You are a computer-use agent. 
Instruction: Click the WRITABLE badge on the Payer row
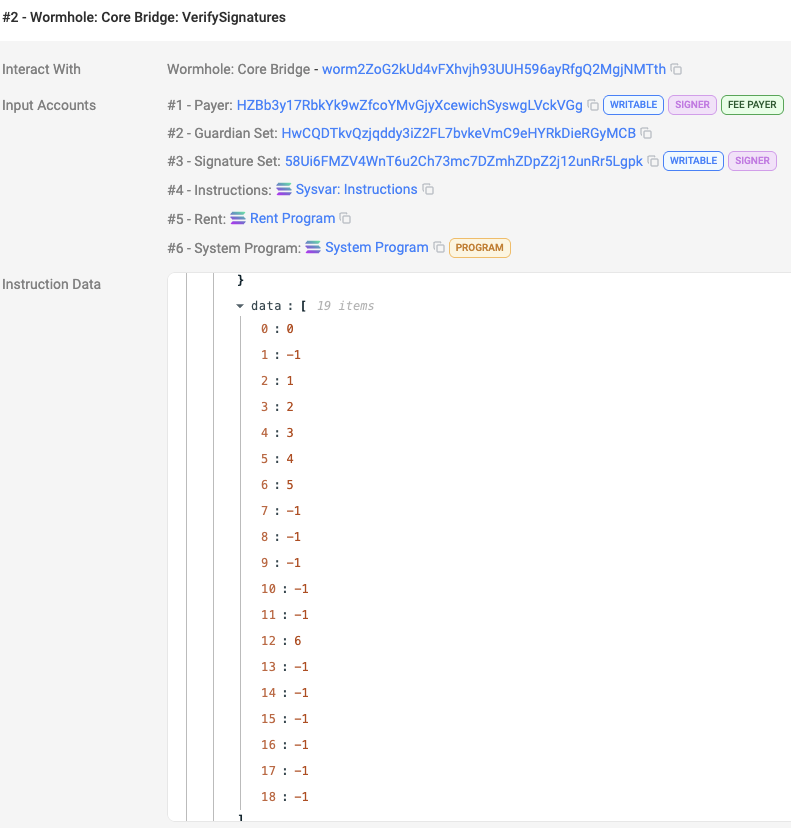(633, 105)
